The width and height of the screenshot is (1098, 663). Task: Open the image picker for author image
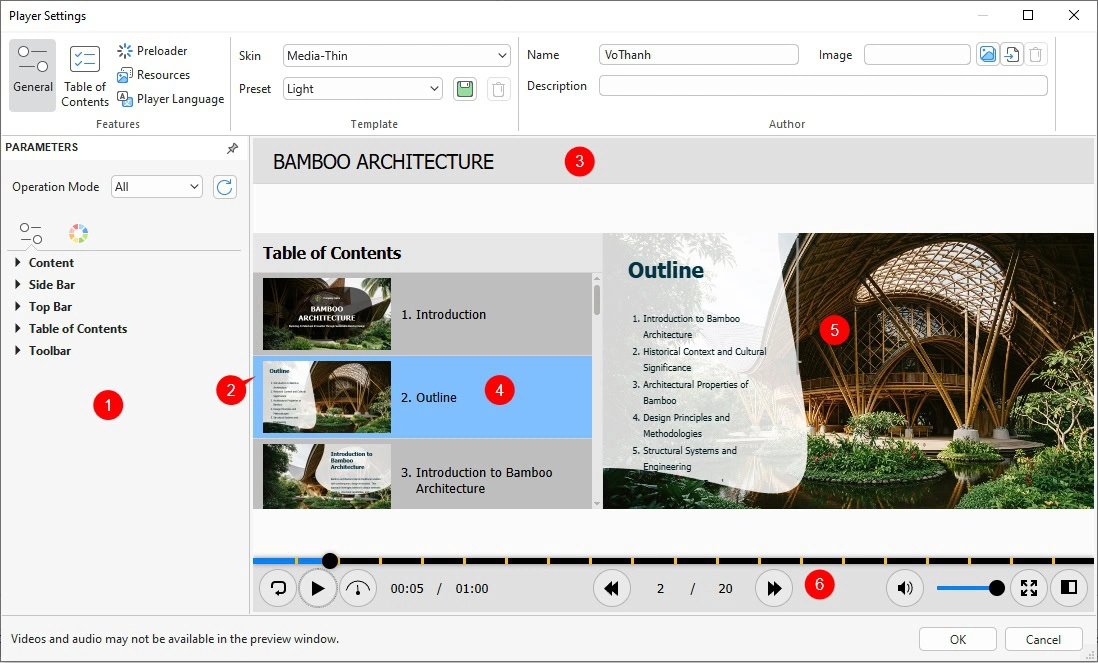coord(988,54)
